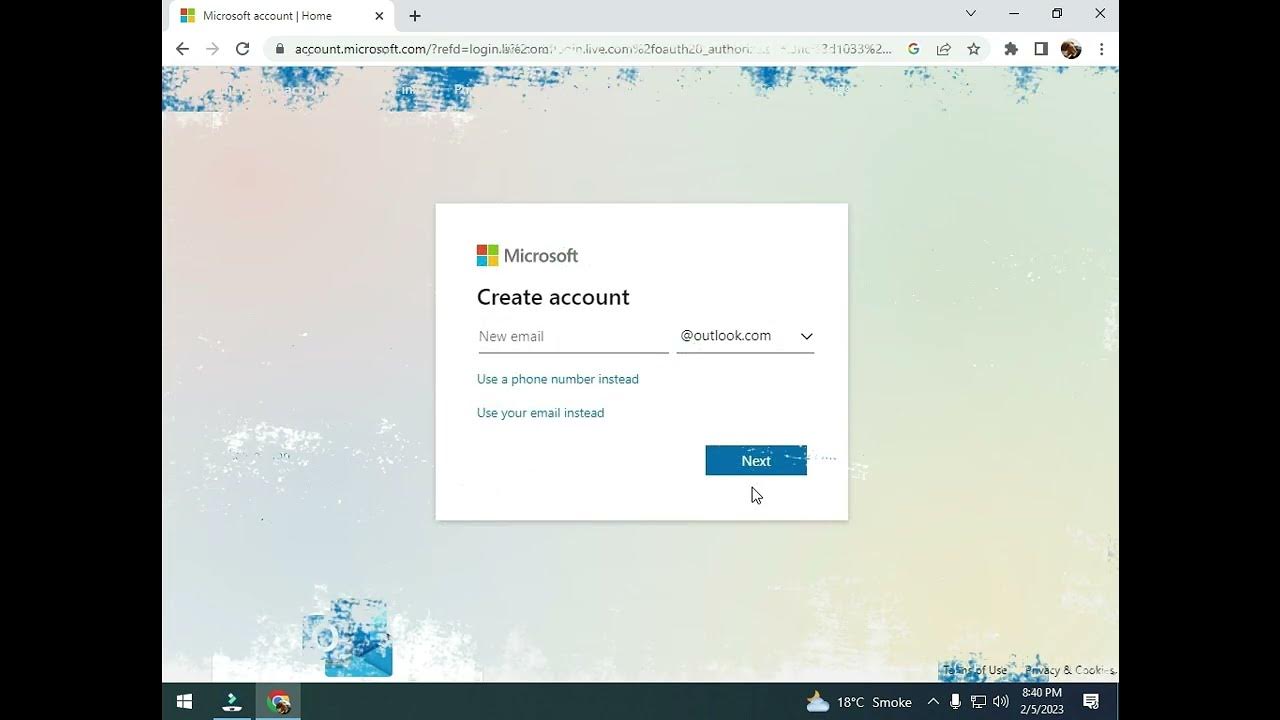Viewport: 1280px width, 720px height.
Task: Open Google Translate icon in address bar
Action: tap(913, 49)
